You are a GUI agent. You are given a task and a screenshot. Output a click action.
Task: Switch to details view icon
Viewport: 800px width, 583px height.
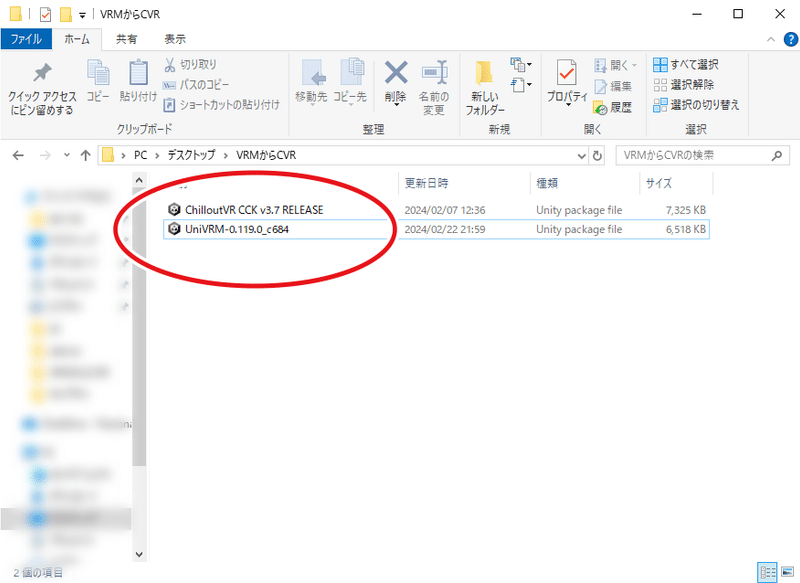point(768,572)
